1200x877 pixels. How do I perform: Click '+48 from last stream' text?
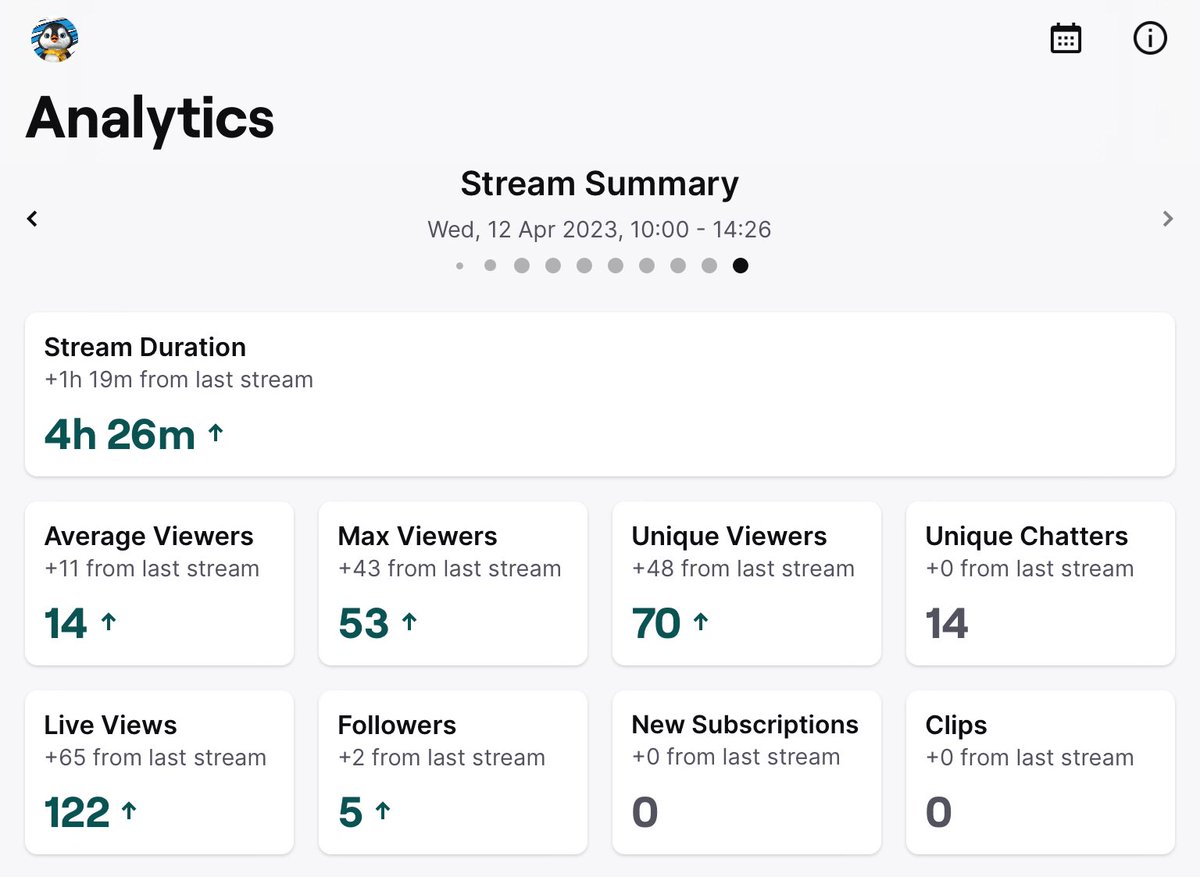tap(743, 569)
